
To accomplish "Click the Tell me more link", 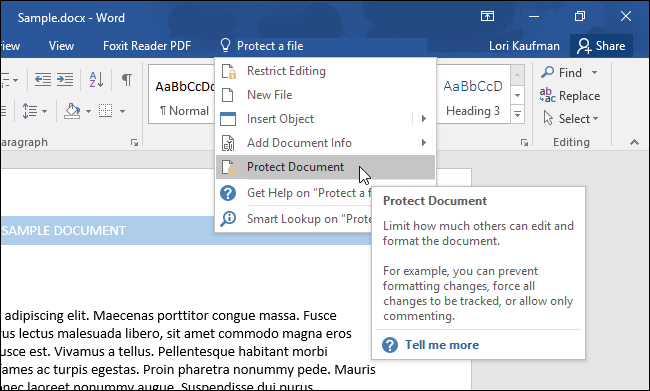I will point(442,345).
